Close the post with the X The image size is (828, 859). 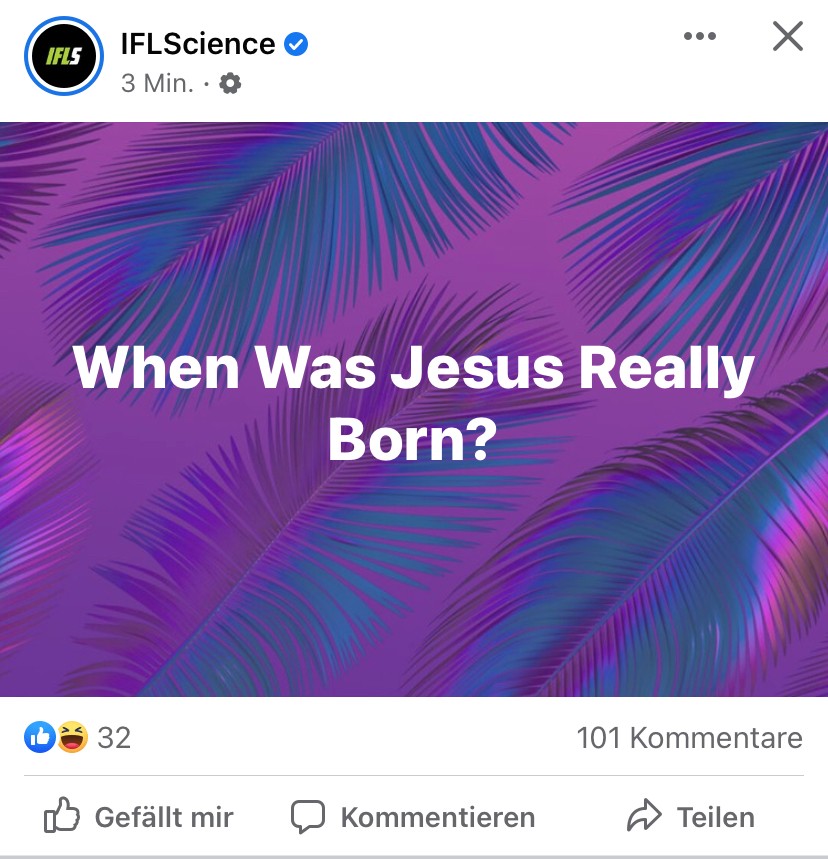(788, 37)
